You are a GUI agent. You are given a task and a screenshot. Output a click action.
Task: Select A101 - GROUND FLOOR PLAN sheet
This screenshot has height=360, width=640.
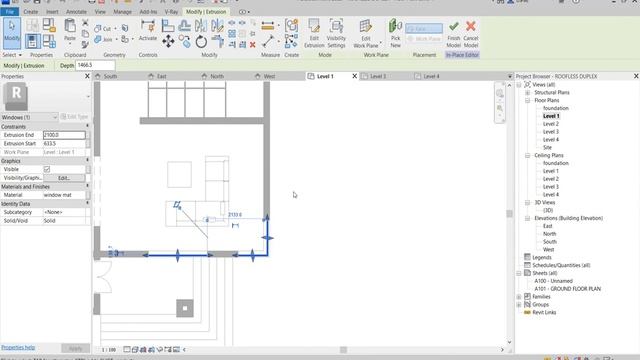[567, 289]
